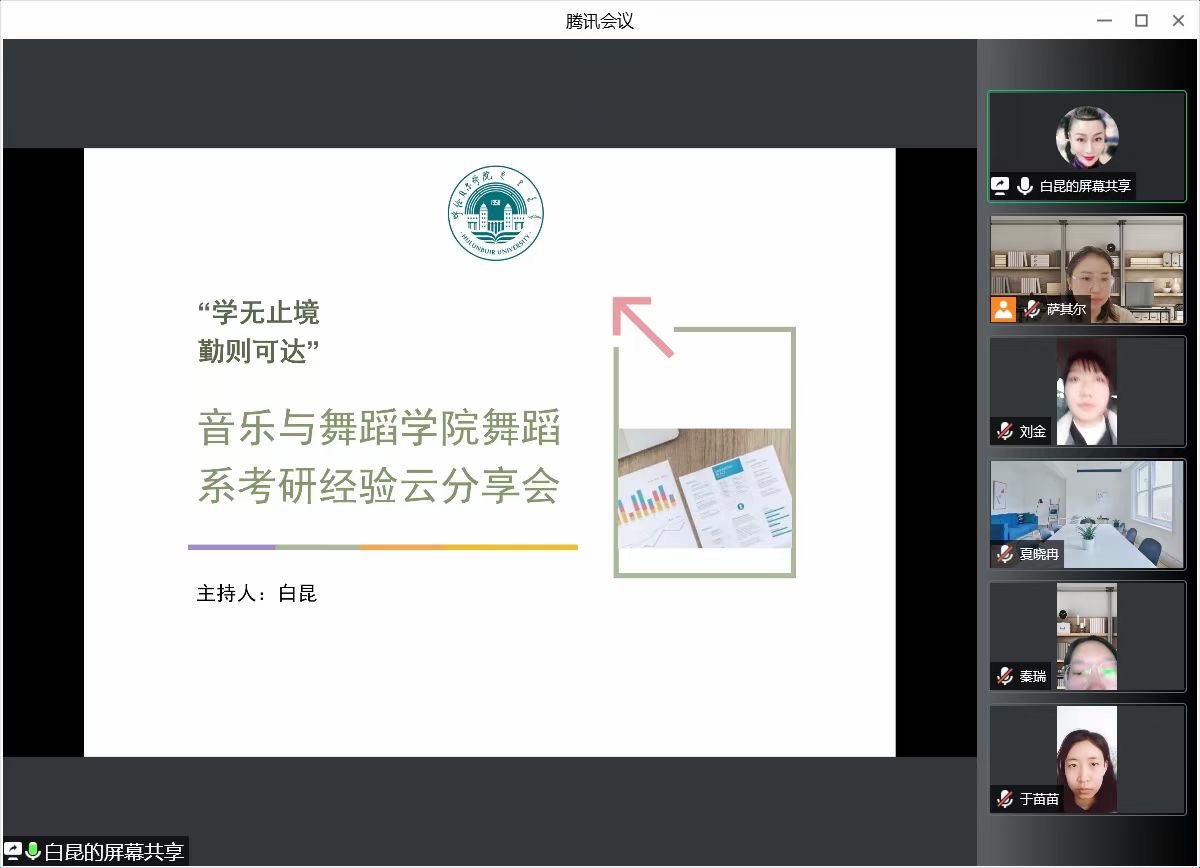Select 于苗苗's video thumbnail
Screen dimensions: 1200x868
pos(1087,757)
